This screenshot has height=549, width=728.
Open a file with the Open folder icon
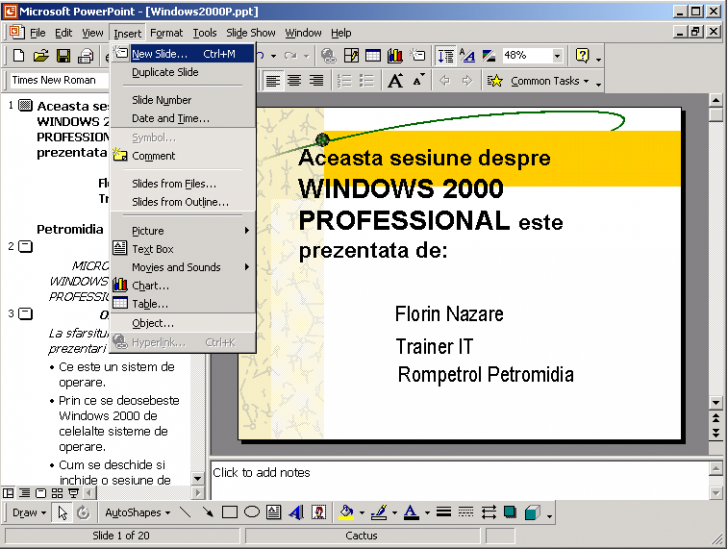(41, 56)
